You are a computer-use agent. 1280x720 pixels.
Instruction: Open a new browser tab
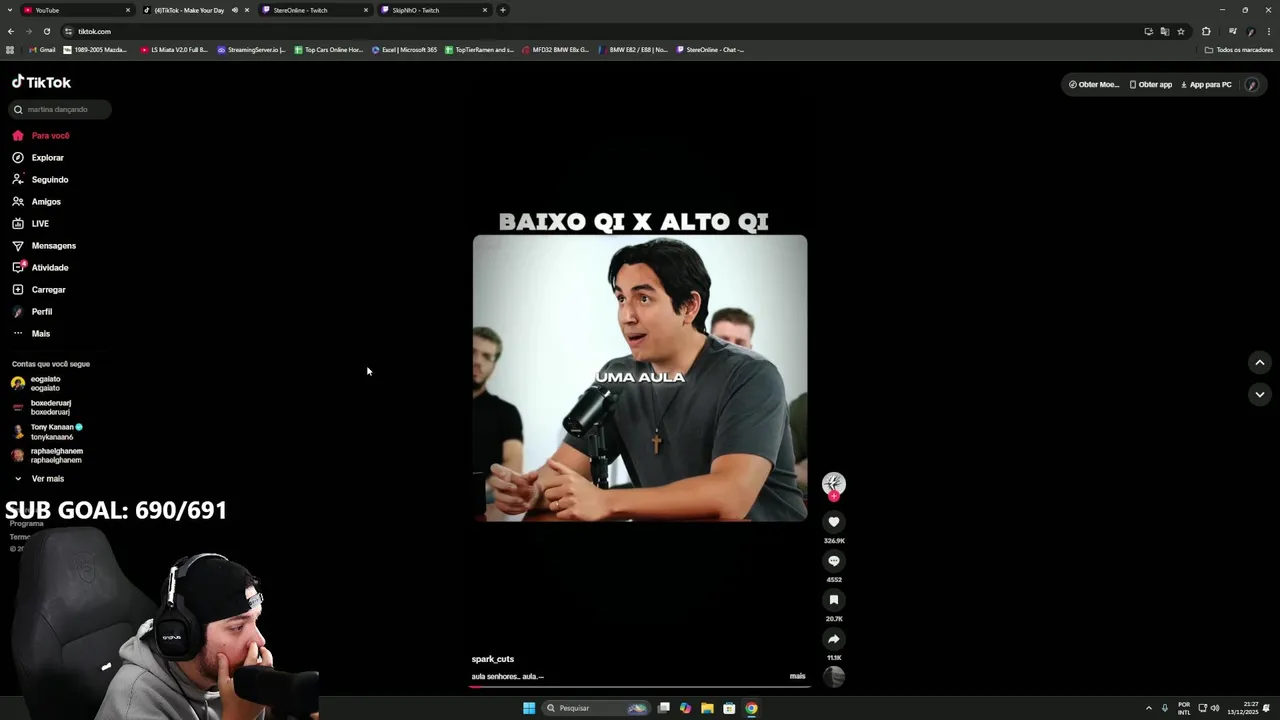503,10
